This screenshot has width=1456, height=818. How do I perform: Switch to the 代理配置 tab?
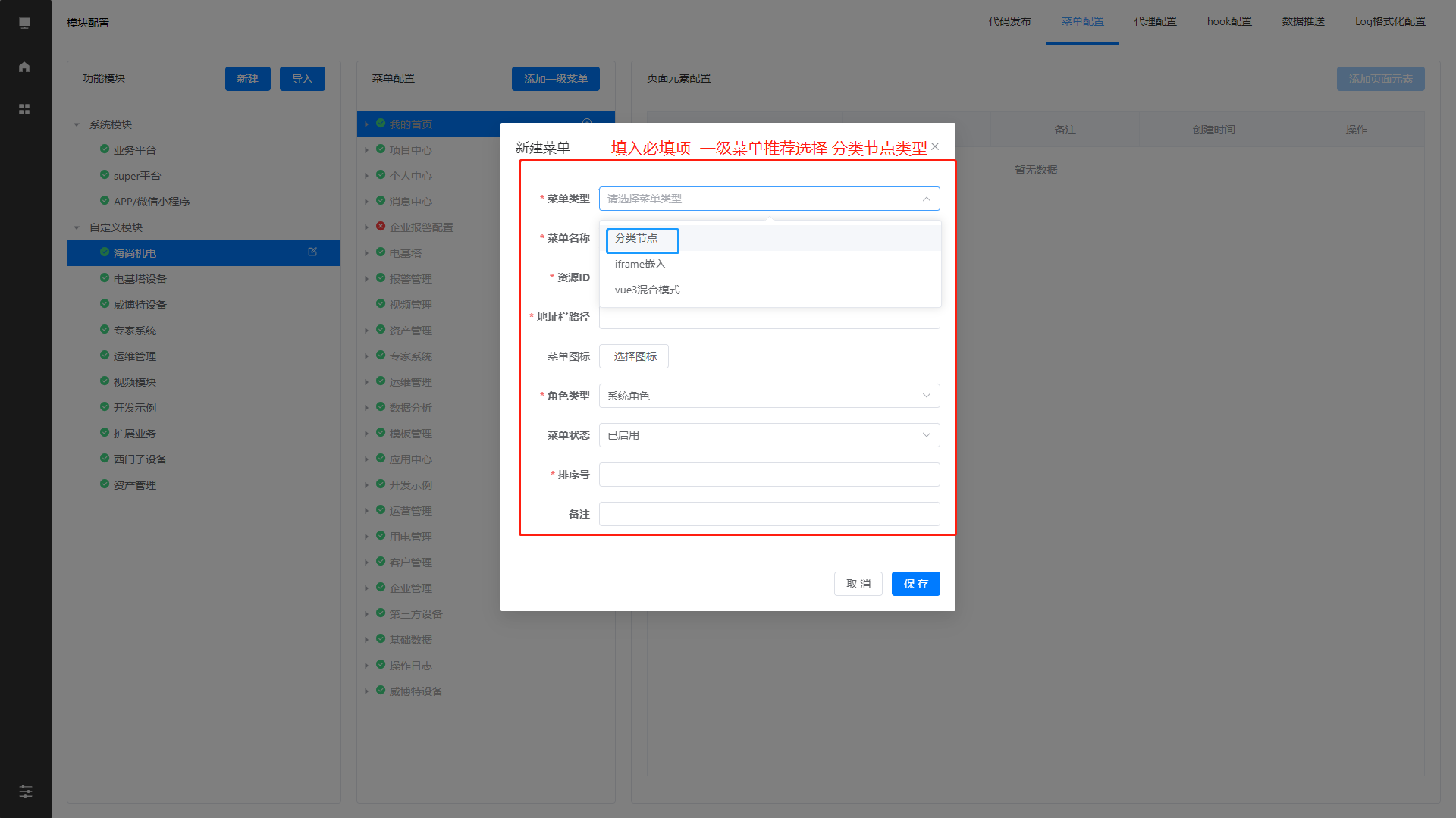point(1155,22)
